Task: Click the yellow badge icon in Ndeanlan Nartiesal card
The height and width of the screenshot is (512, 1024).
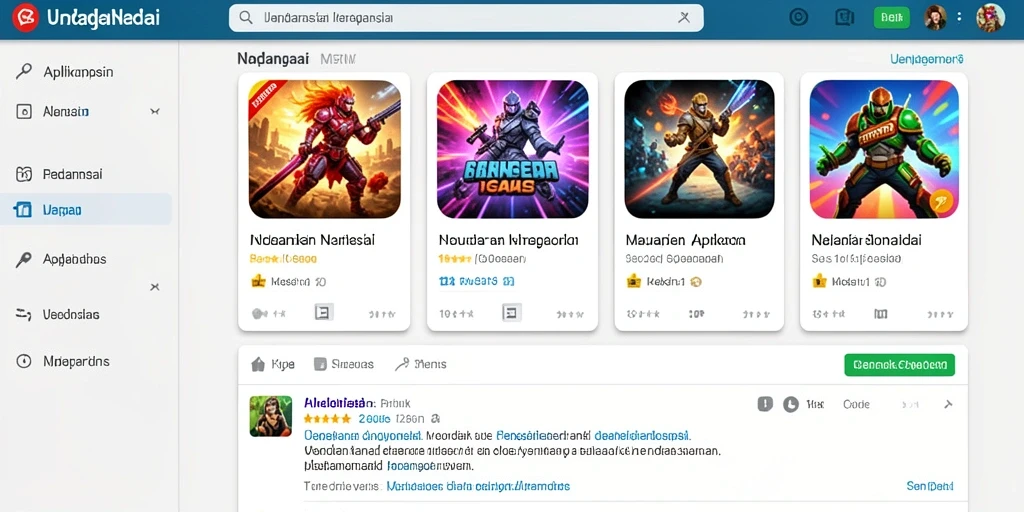Action: (259, 281)
